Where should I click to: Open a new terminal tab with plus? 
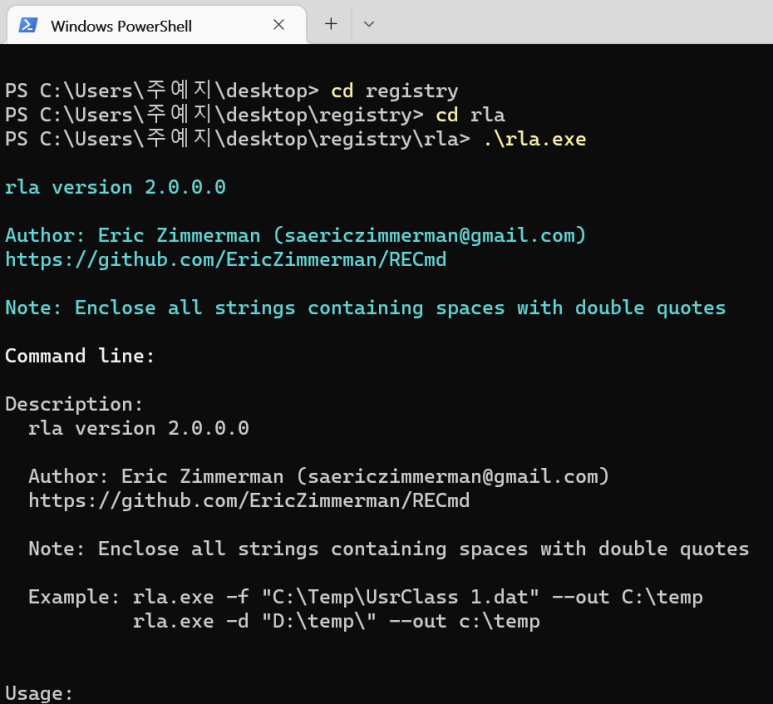(331, 24)
